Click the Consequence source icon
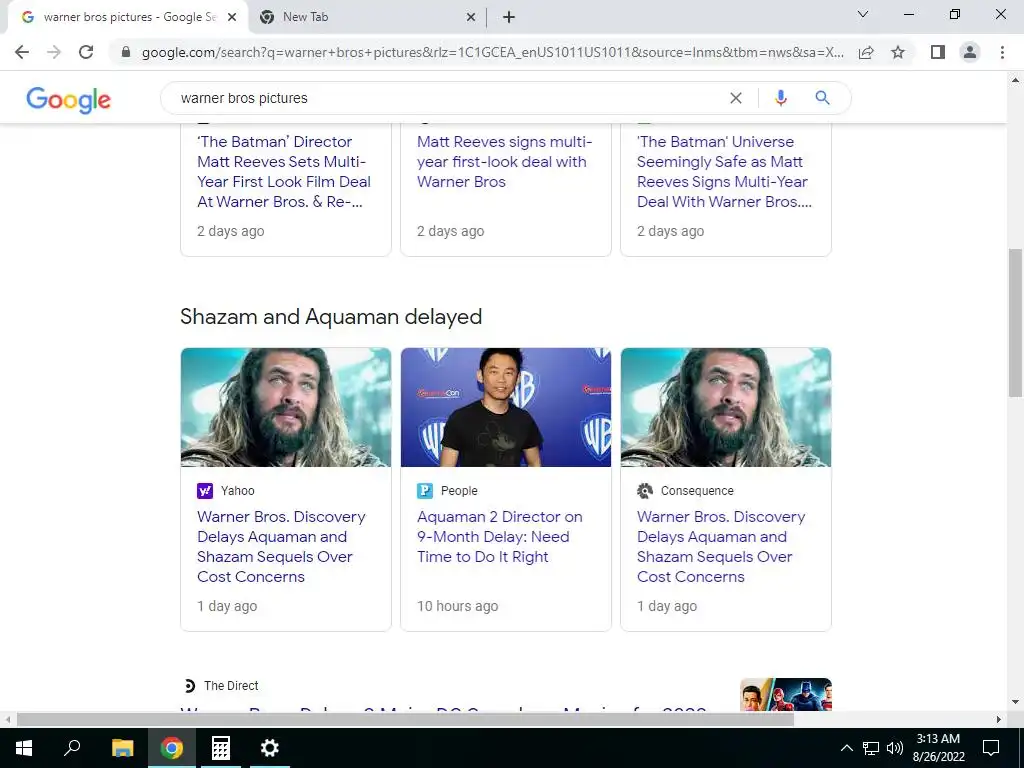Image resolution: width=1024 pixels, height=768 pixels. point(645,490)
